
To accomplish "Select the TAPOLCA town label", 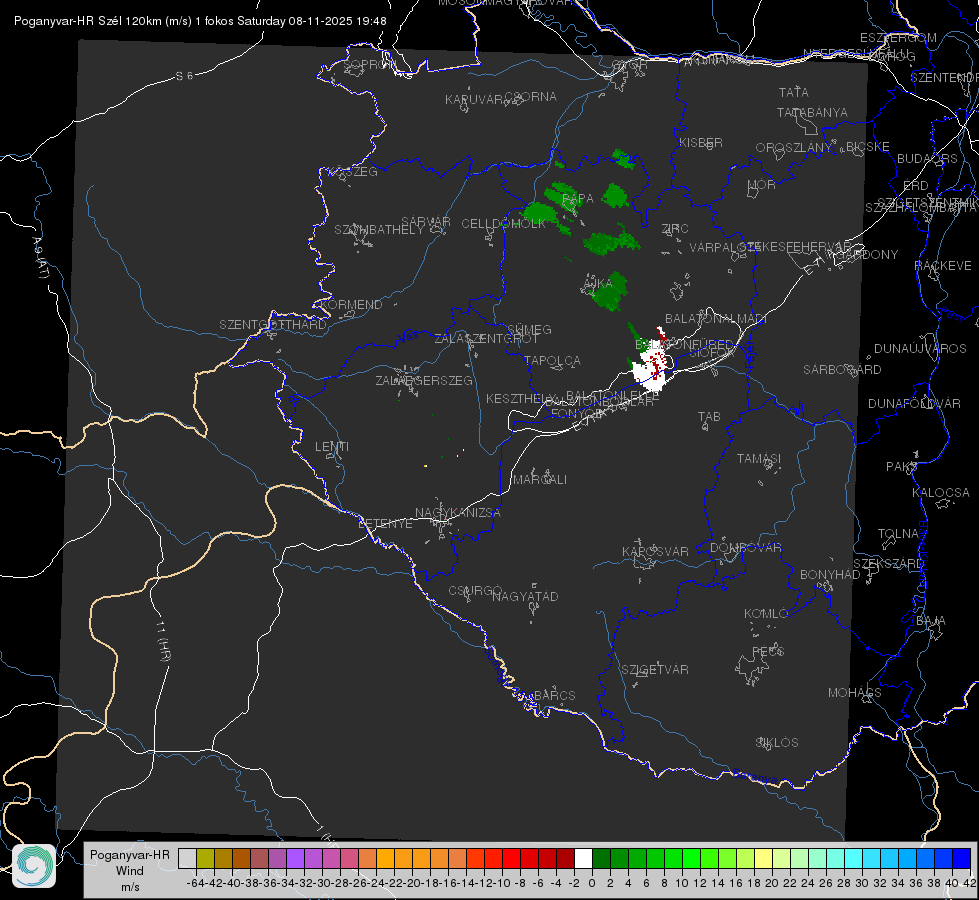I will click(552, 360).
